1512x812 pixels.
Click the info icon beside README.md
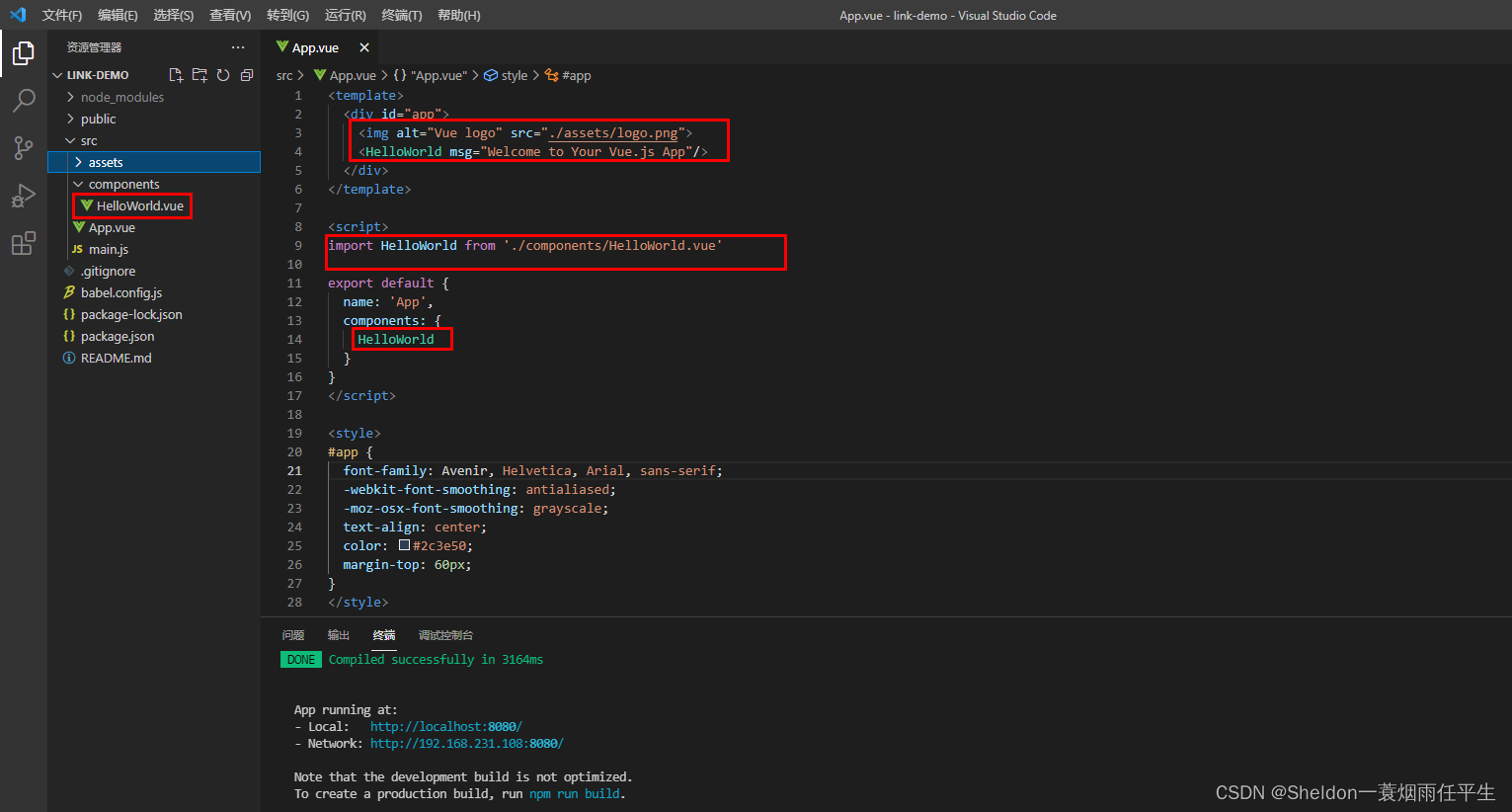(x=69, y=358)
